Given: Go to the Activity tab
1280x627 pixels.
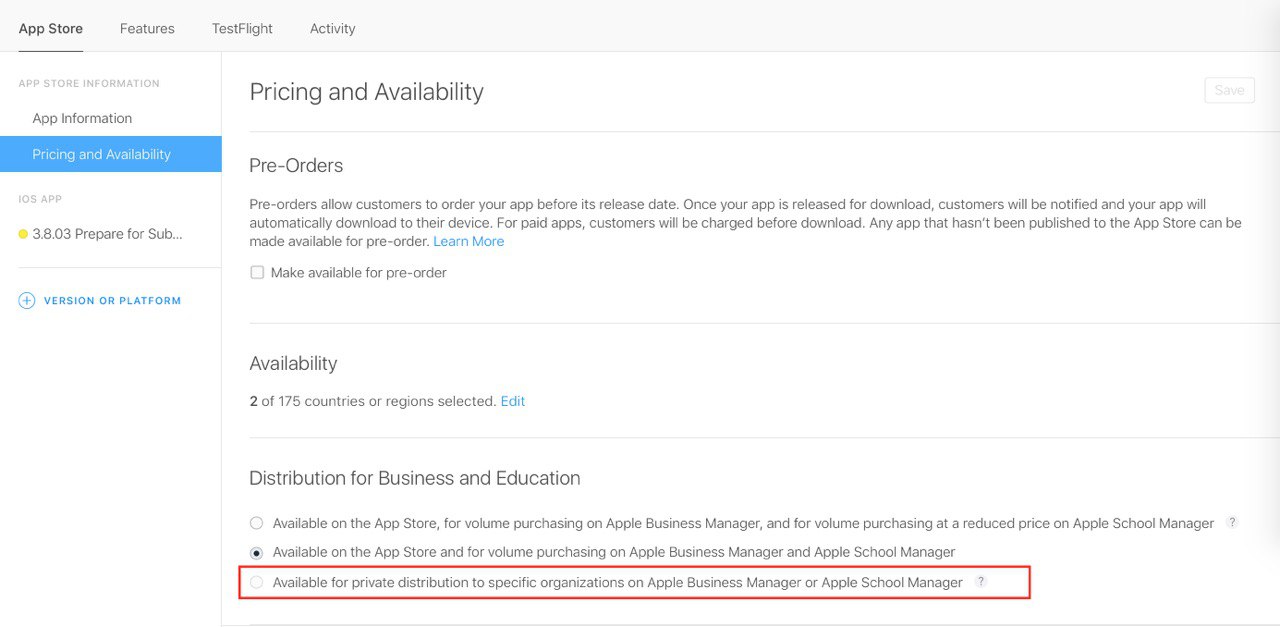Looking at the screenshot, I should click(333, 28).
